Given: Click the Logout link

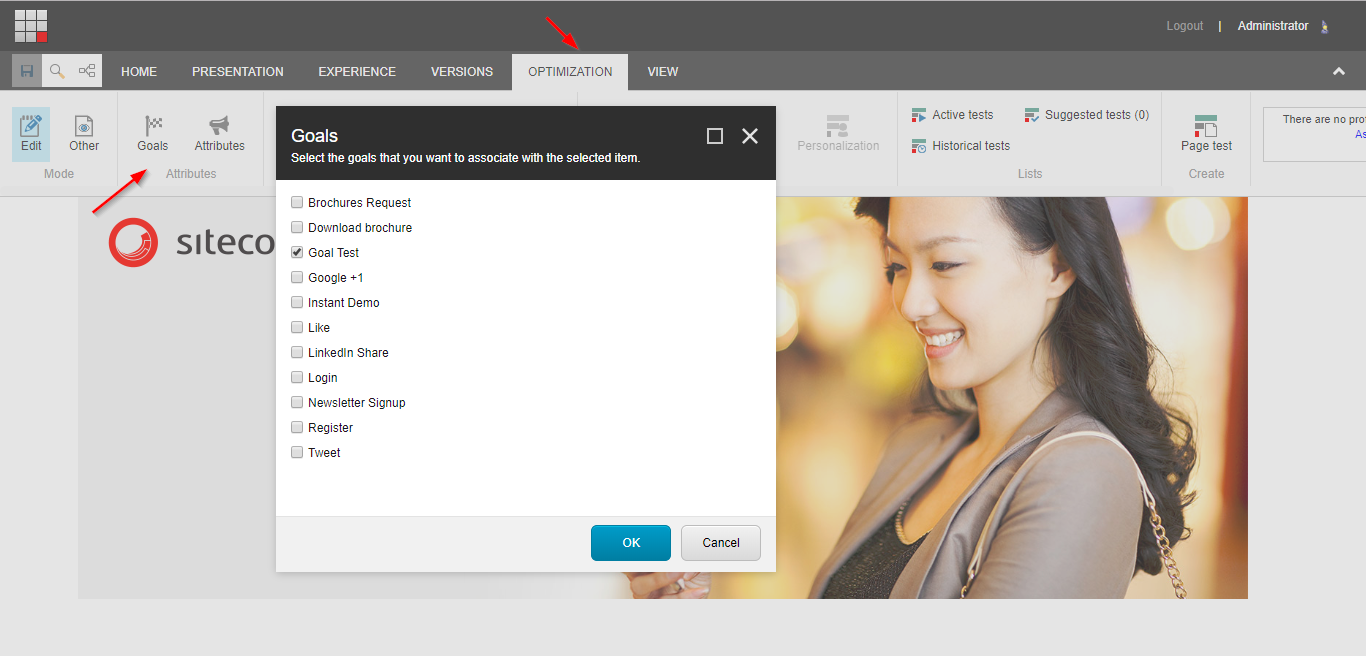Looking at the screenshot, I should click(1184, 26).
